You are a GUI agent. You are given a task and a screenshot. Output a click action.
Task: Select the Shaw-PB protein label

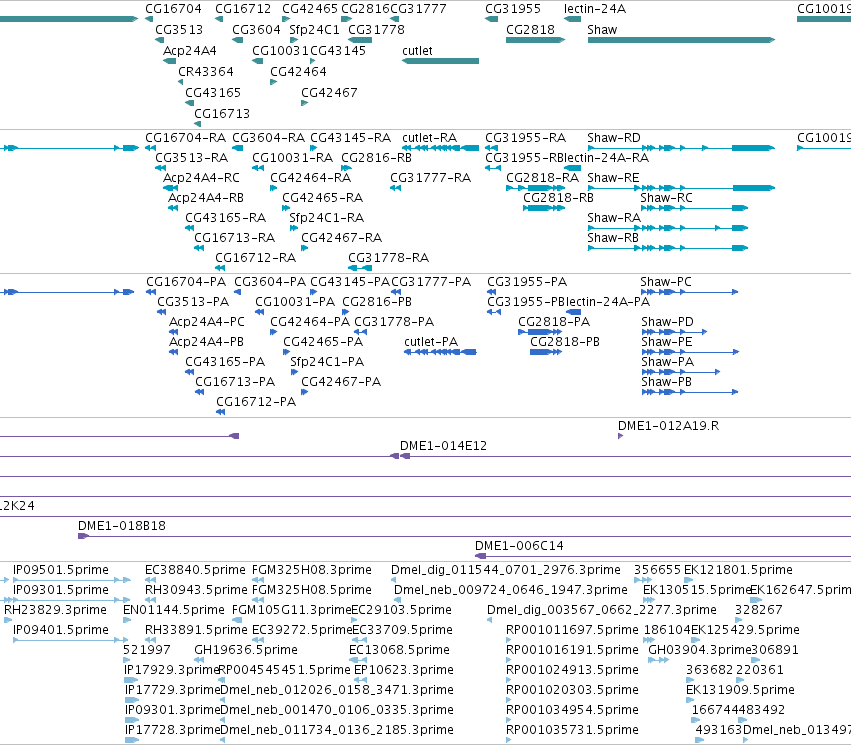[x=666, y=383]
